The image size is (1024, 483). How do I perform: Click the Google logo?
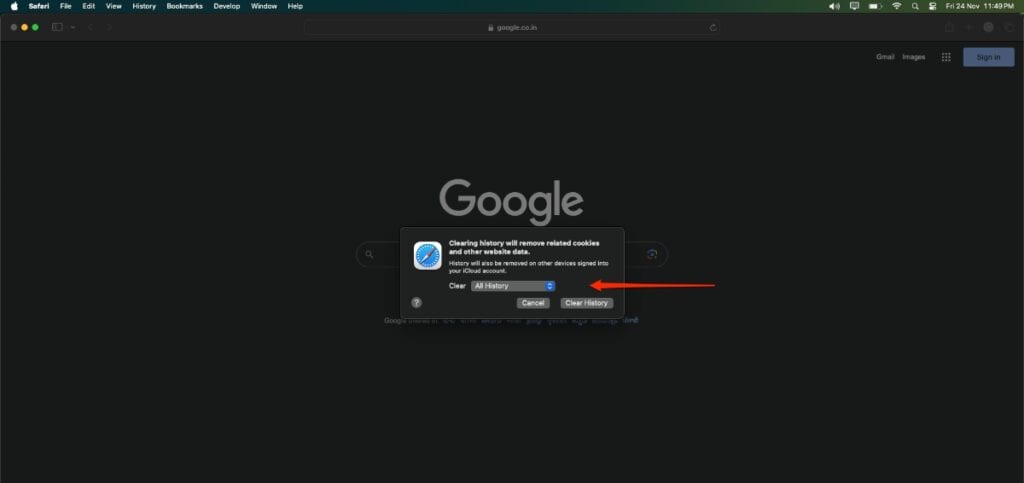pyautogui.click(x=511, y=202)
